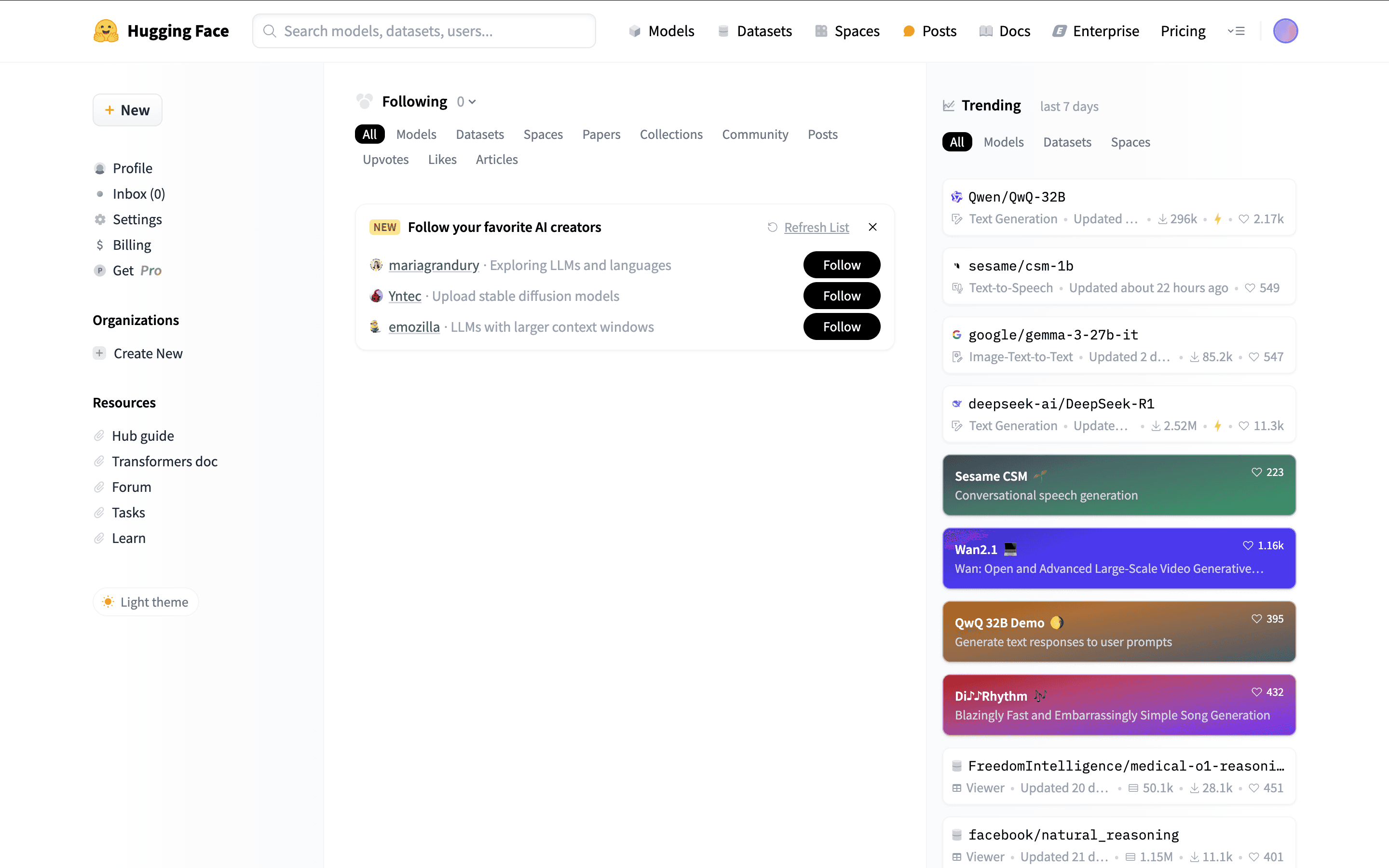The height and width of the screenshot is (868, 1389).
Task: Click the Posts orange dot icon
Action: (909, 31)
